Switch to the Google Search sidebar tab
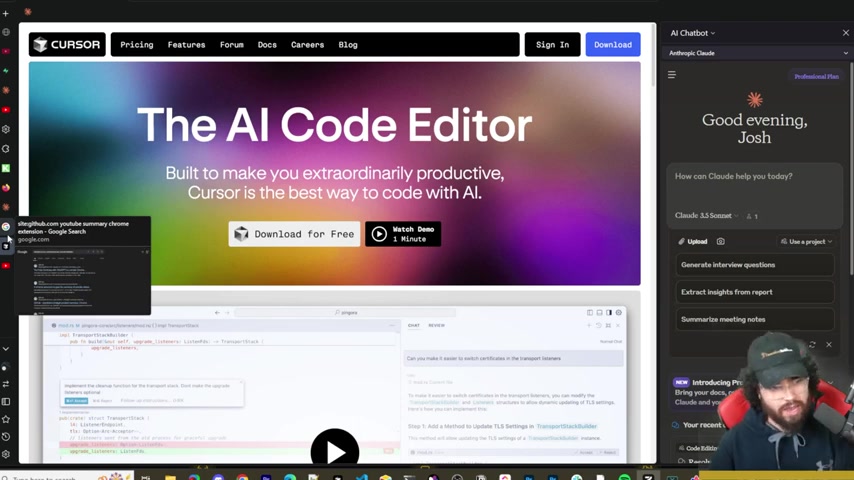This screenshot has width=854, height=480. [6, 227]
